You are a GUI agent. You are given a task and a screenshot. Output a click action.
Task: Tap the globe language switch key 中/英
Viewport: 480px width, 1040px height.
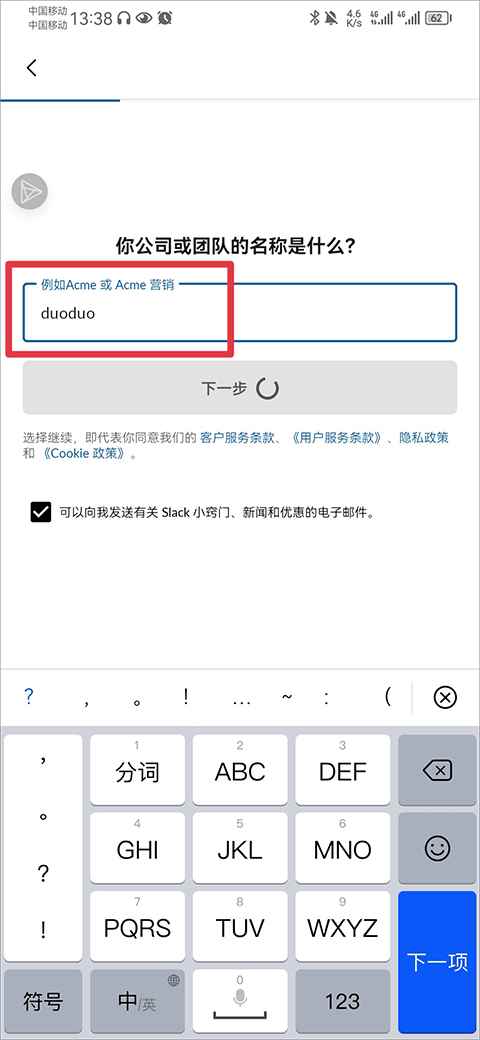point(137,1001)
